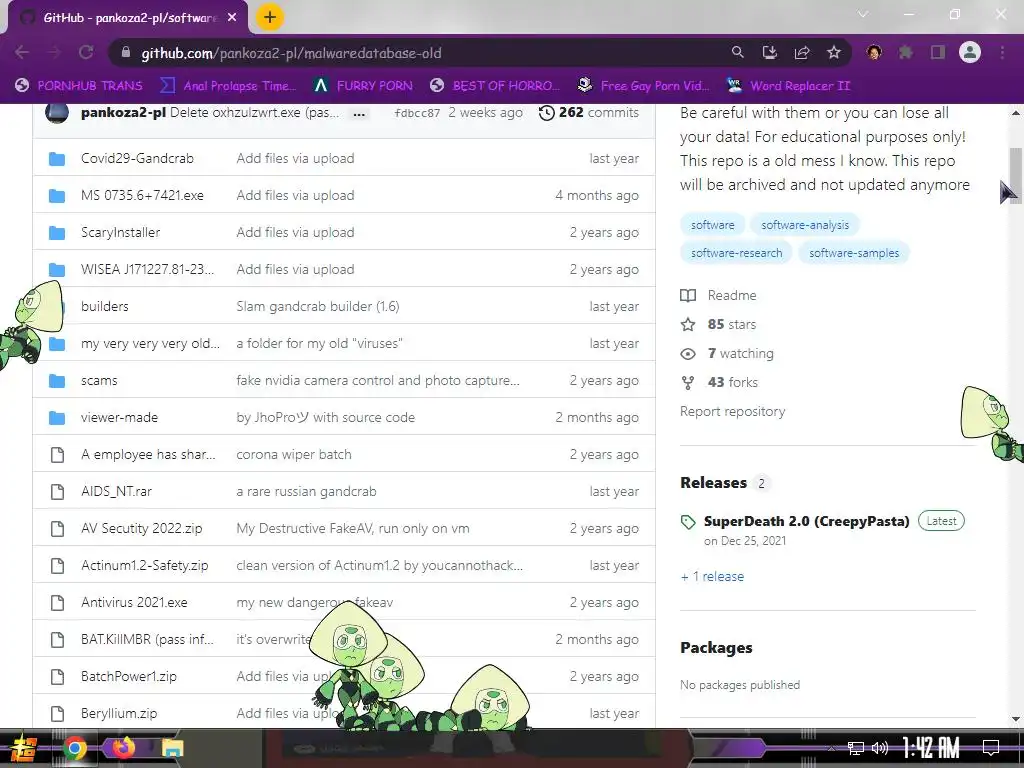Click the page vertical scrollbar thumb
The height and width of the screenshot is (768, 1024).
[x=1016, y=175]
